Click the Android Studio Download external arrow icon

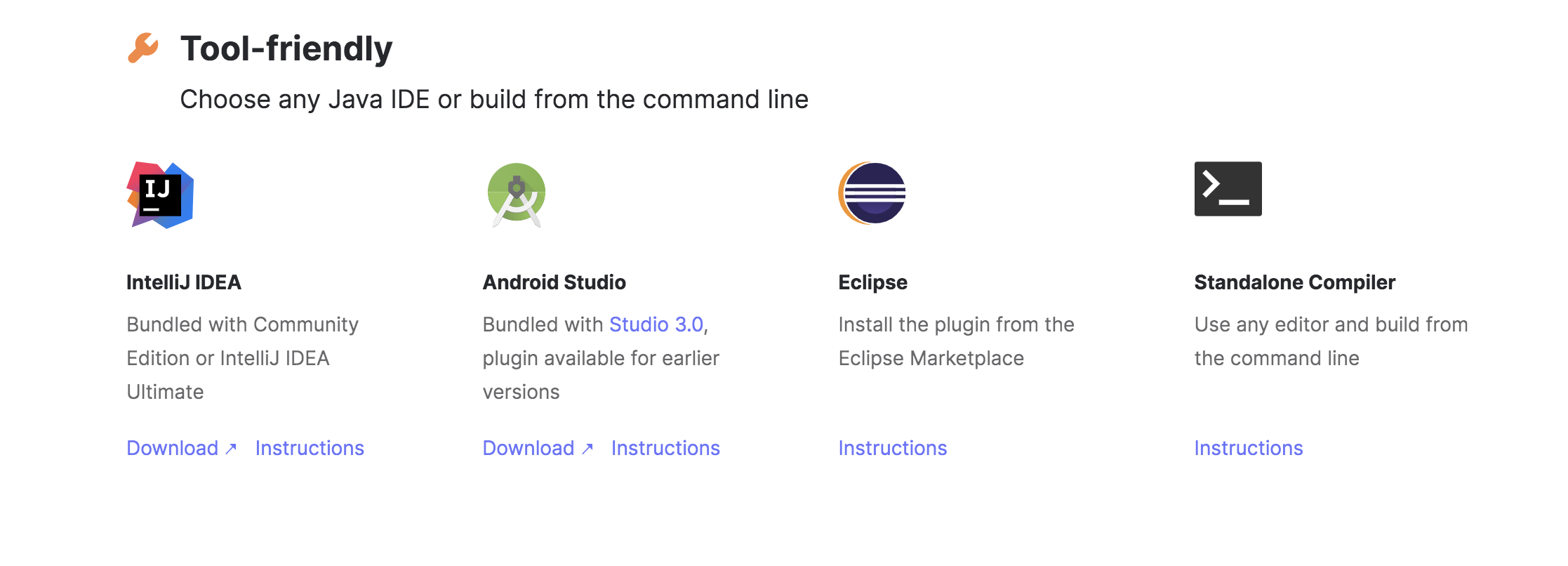(x=587, y=449)
